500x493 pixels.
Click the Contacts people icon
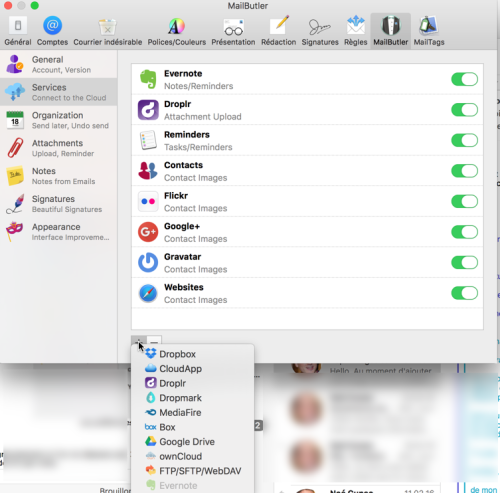(148, 171)
